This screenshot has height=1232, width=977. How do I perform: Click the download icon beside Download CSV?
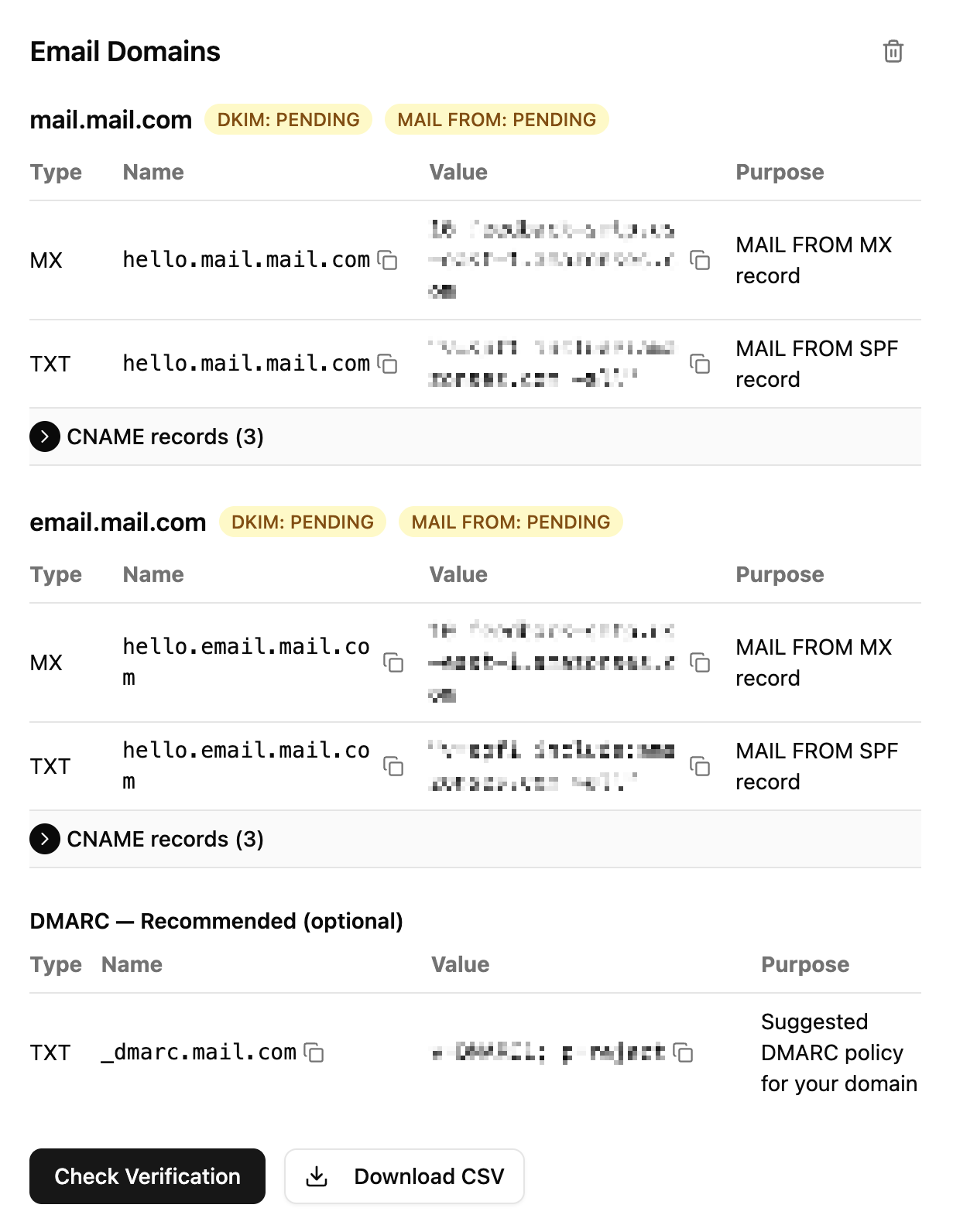coord(317,1176)
